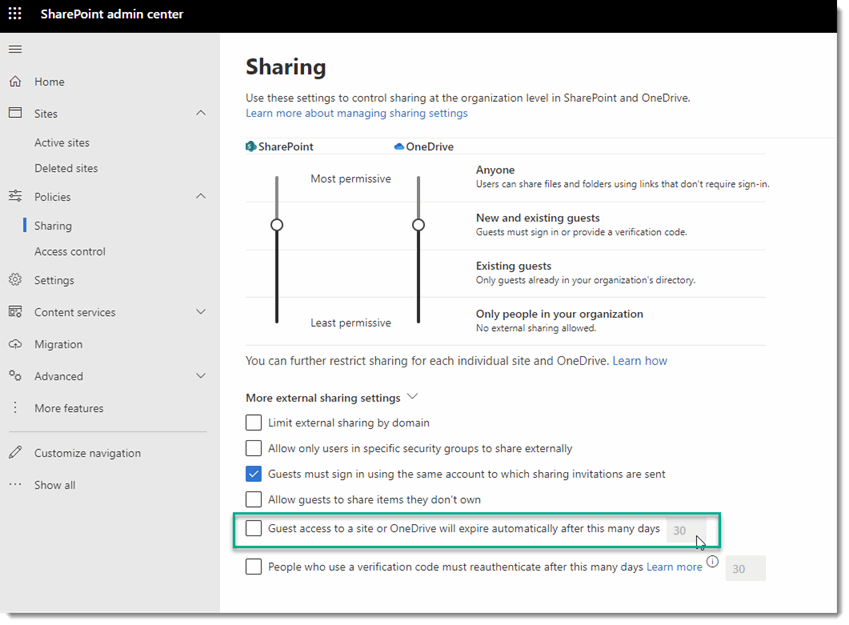Image resolution: width=849 pixels, height=625 pixels.
Task: Click the Home icon in sidebar
Action: click(15, 82)
